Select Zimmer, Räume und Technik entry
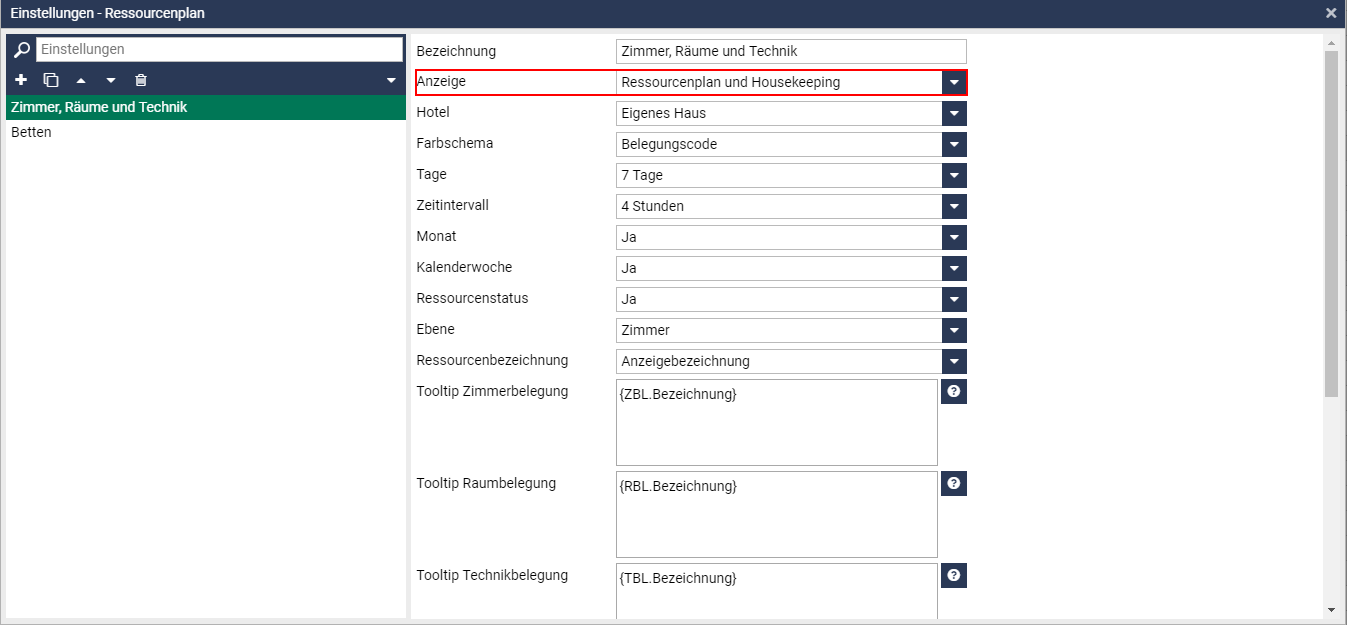 [99, 107]
